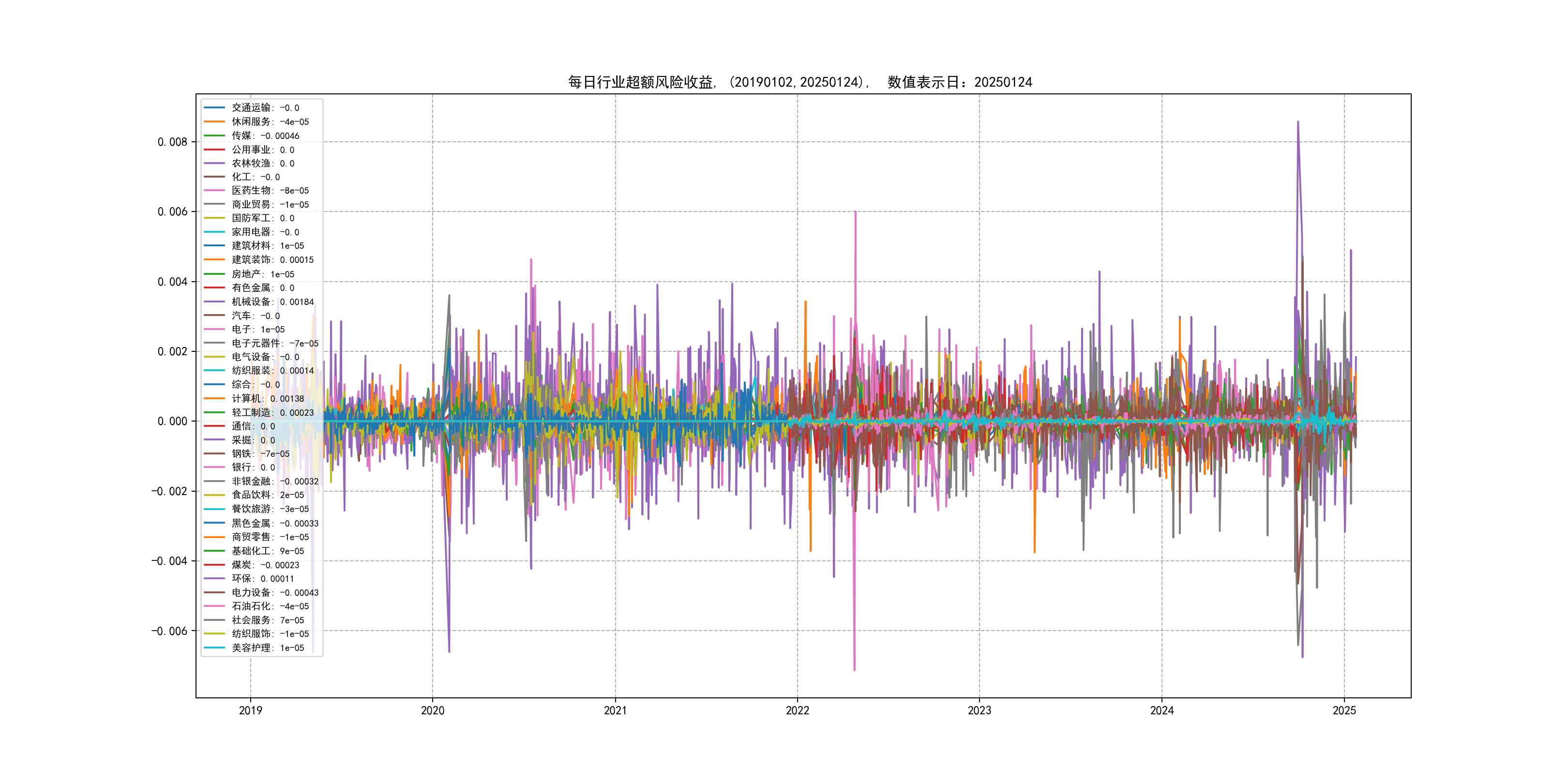
Task: Click the 美容护理 cyan legend swatch
Action: tap(214, 648)
